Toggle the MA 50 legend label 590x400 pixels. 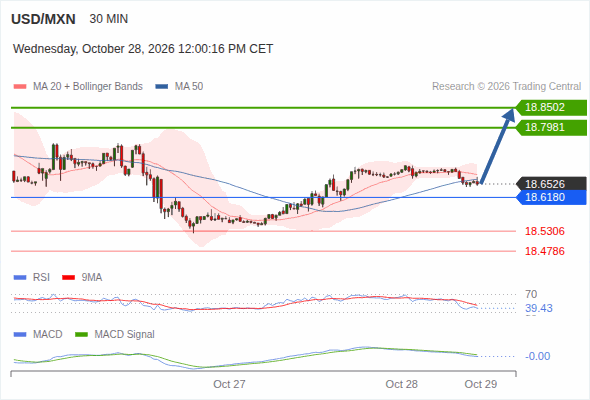coord(189,87)
